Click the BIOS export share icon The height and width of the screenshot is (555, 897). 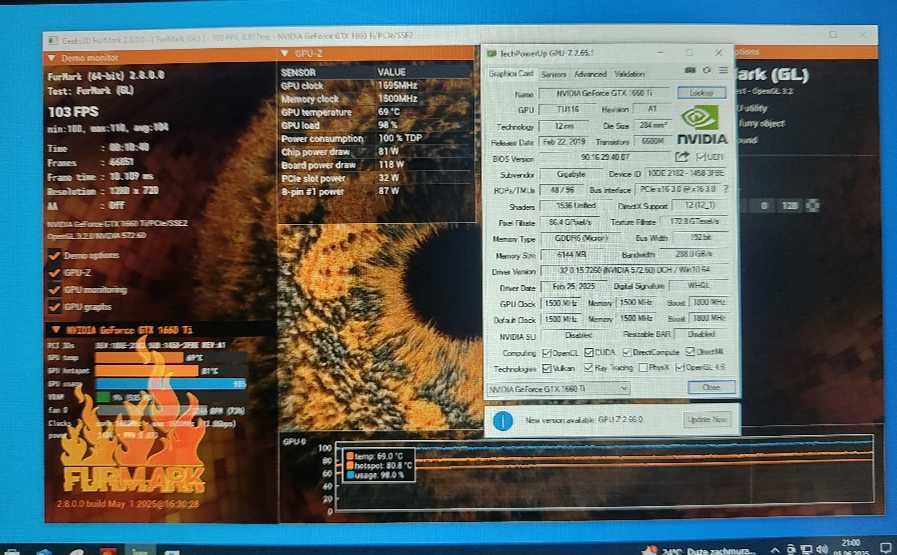681,157
